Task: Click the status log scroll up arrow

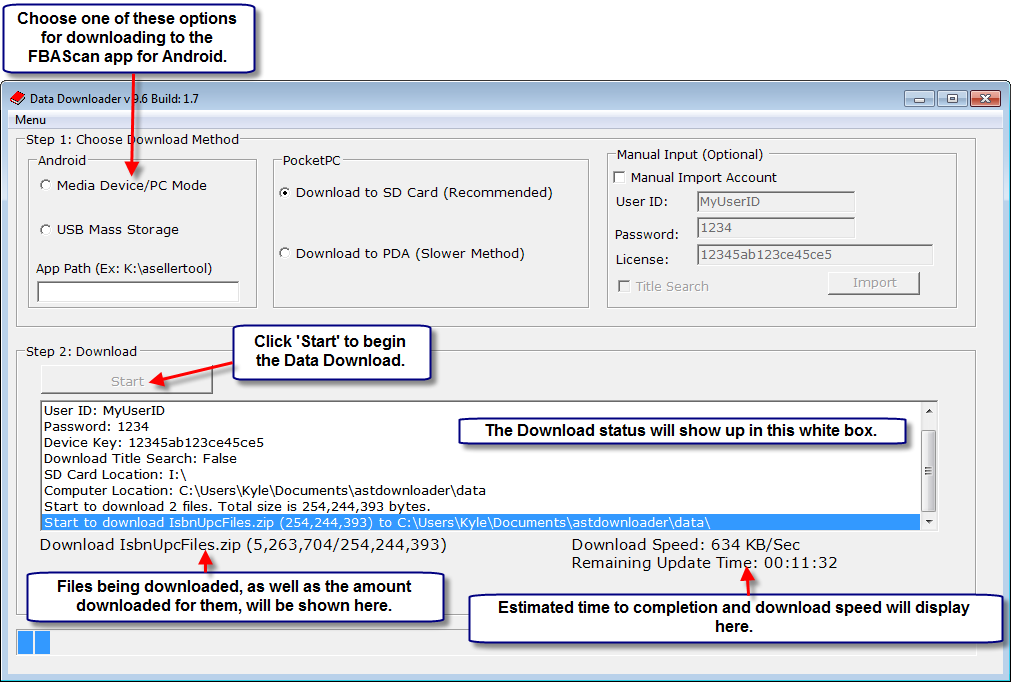Action: click(x=928, y=411)
